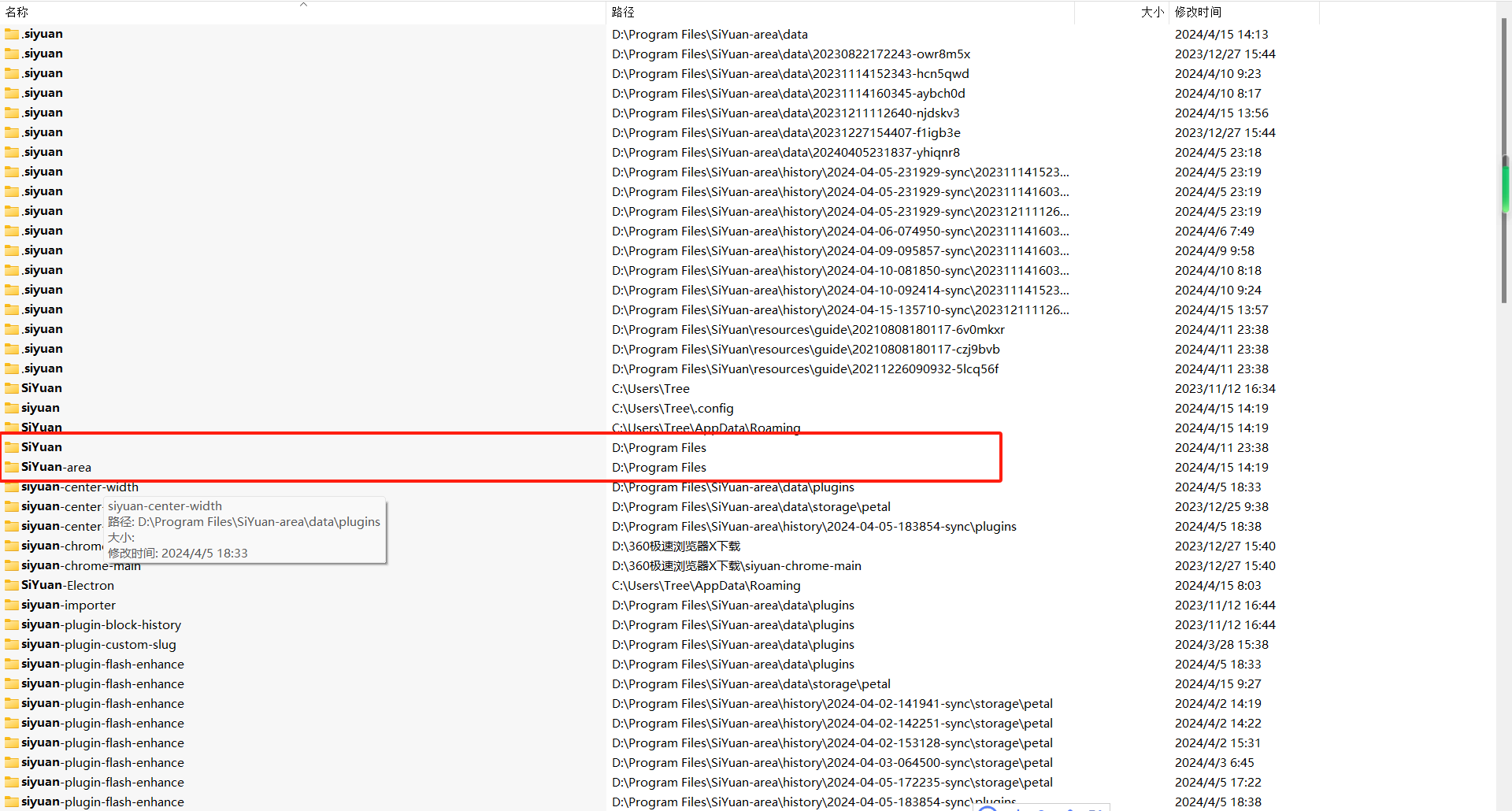Image resolution: width=1512 pixels, height=811 pixels.
Task: Click the folder icon of SiYuan-area
Action: 12,468
